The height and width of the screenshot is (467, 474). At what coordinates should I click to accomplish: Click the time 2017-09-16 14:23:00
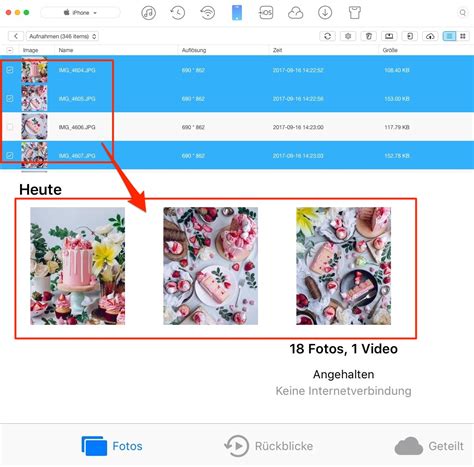click(x=298, y=127)
